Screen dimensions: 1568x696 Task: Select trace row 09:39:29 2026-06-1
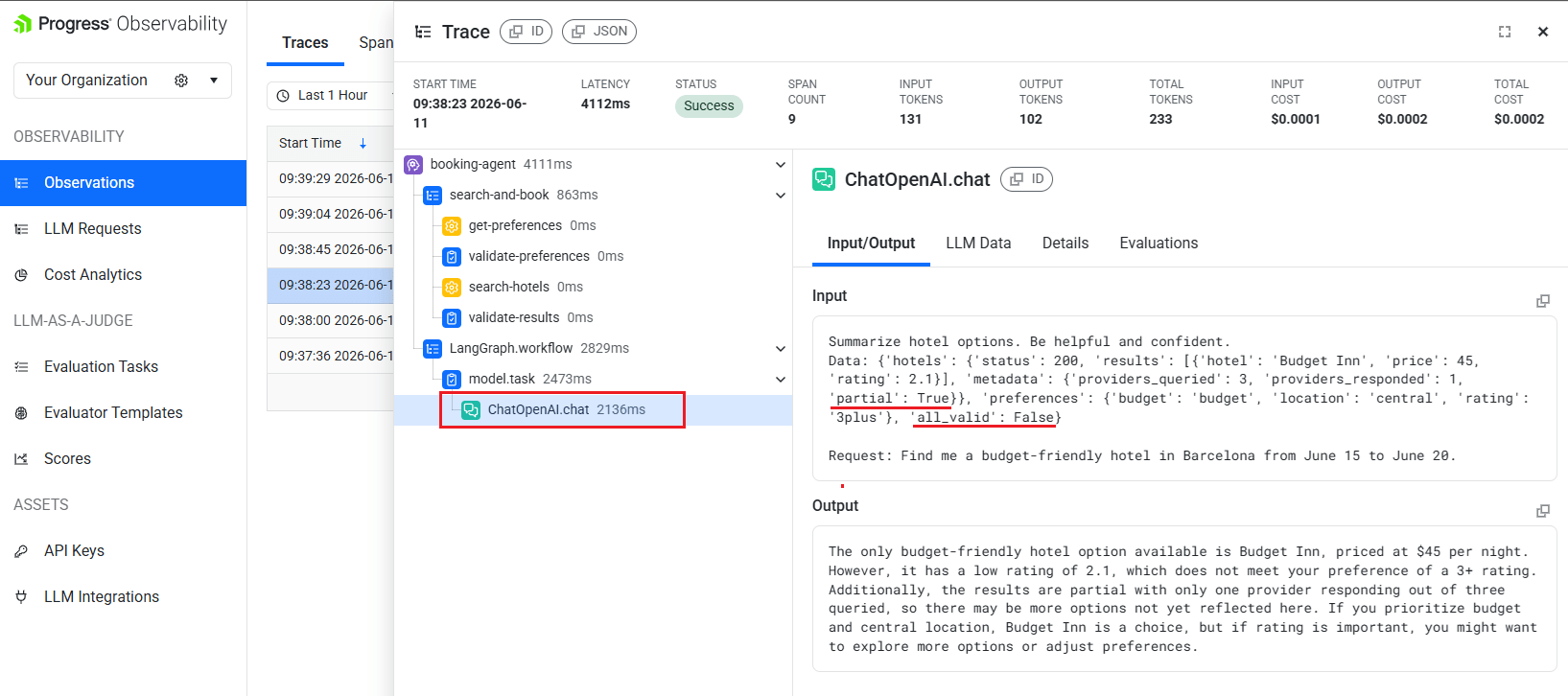(x=331, y=178)
